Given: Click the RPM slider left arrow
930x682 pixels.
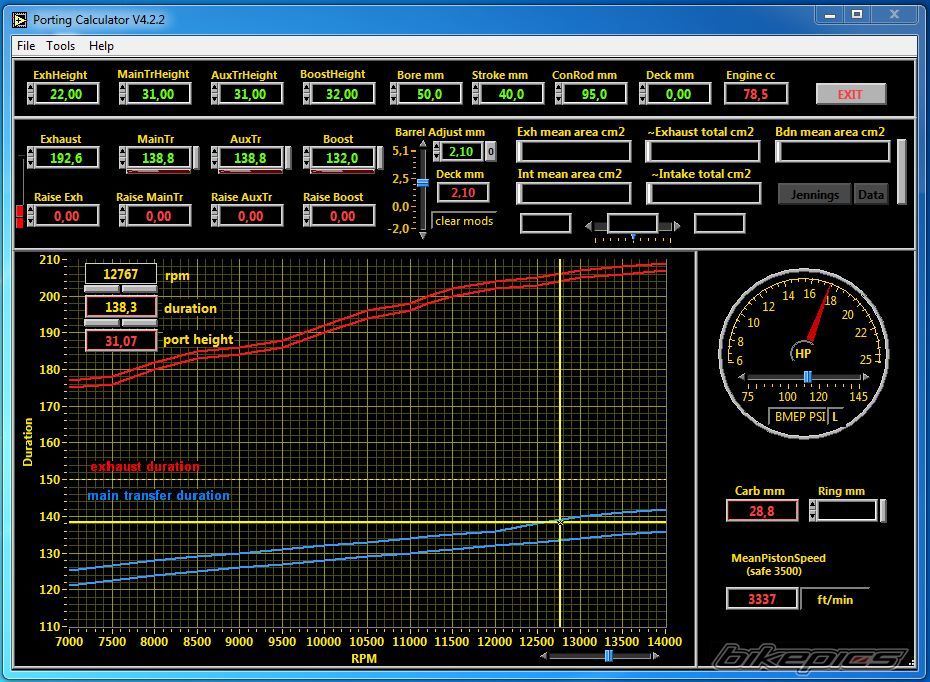Looking at the screenshot, I should click(x=544, y=656).
